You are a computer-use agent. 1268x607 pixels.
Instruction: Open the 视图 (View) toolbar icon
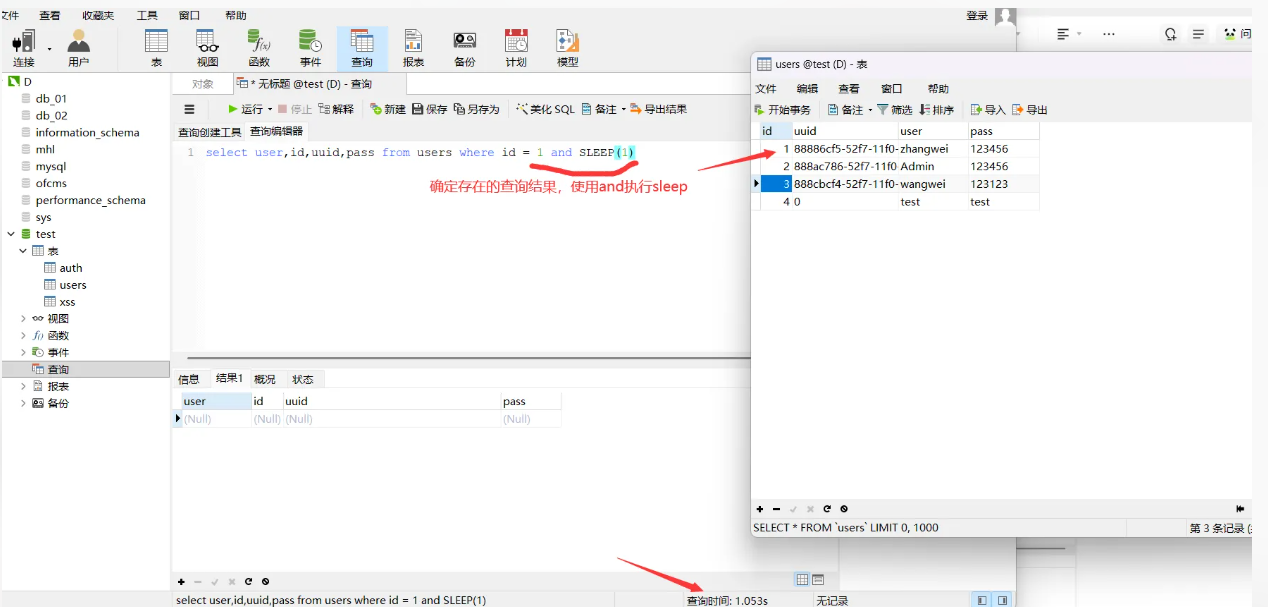(x=207, y=48)
